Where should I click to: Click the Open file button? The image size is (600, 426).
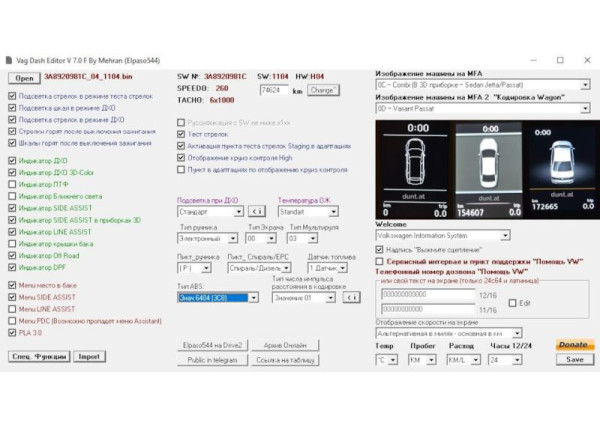tap(24, 77)
